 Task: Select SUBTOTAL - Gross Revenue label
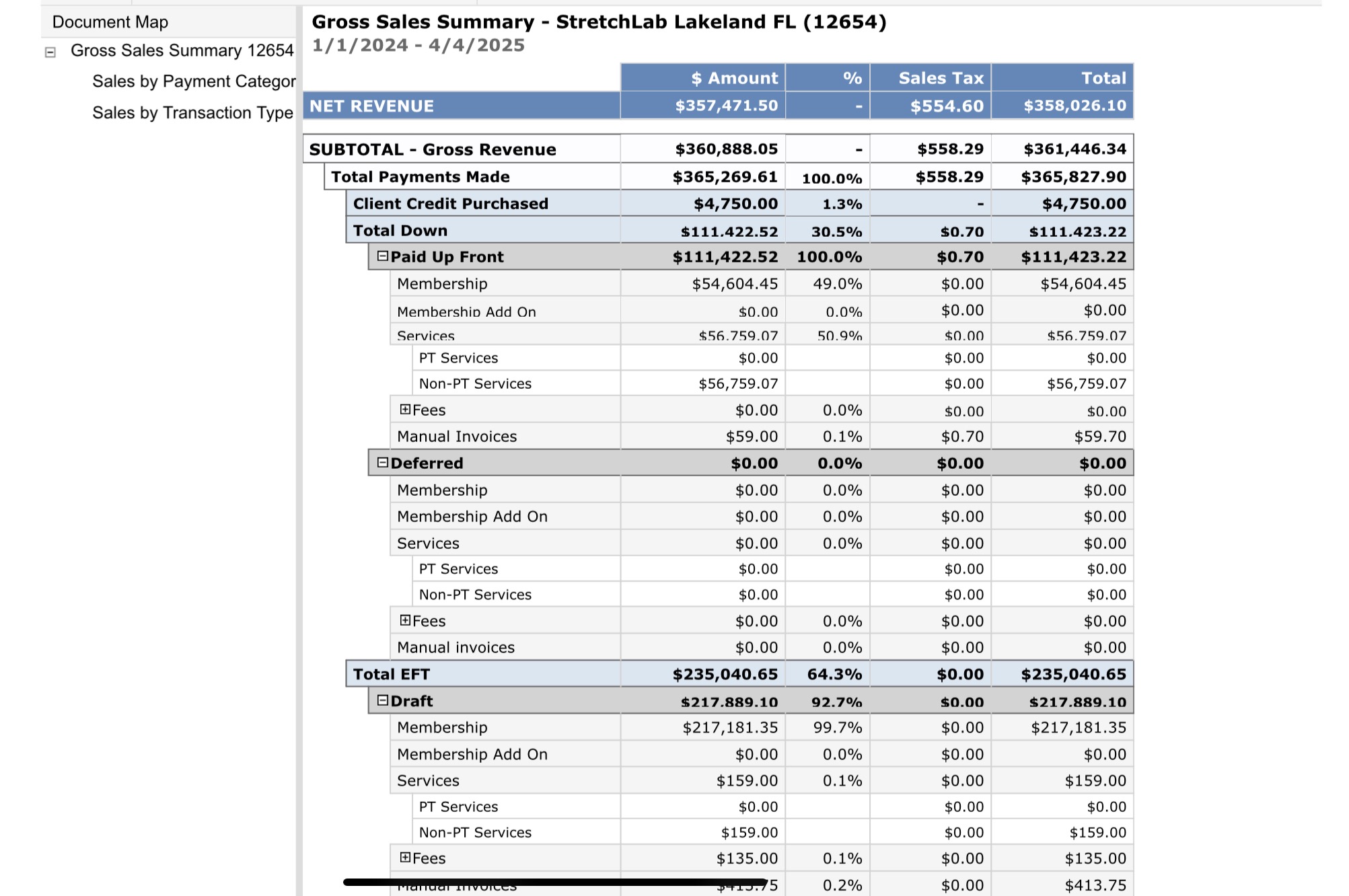coord(433,149)
